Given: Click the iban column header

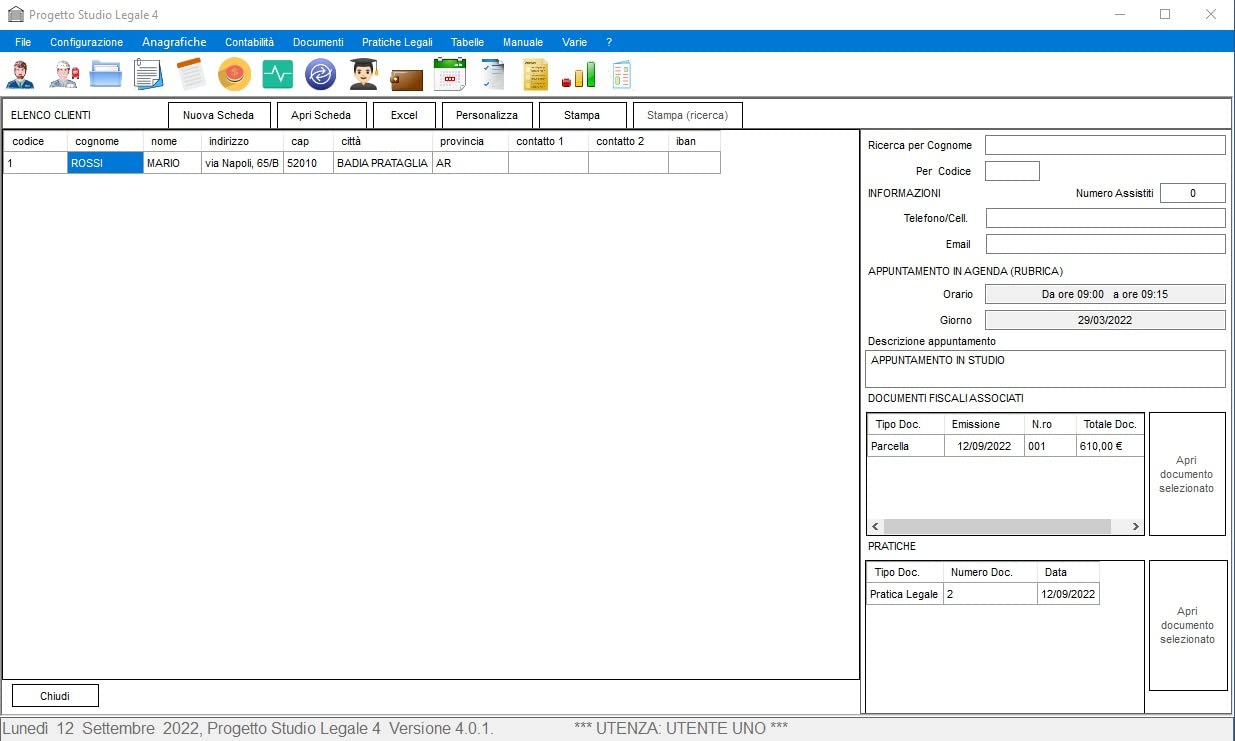Looking at the screenshot, I should [x=695, y=141].
